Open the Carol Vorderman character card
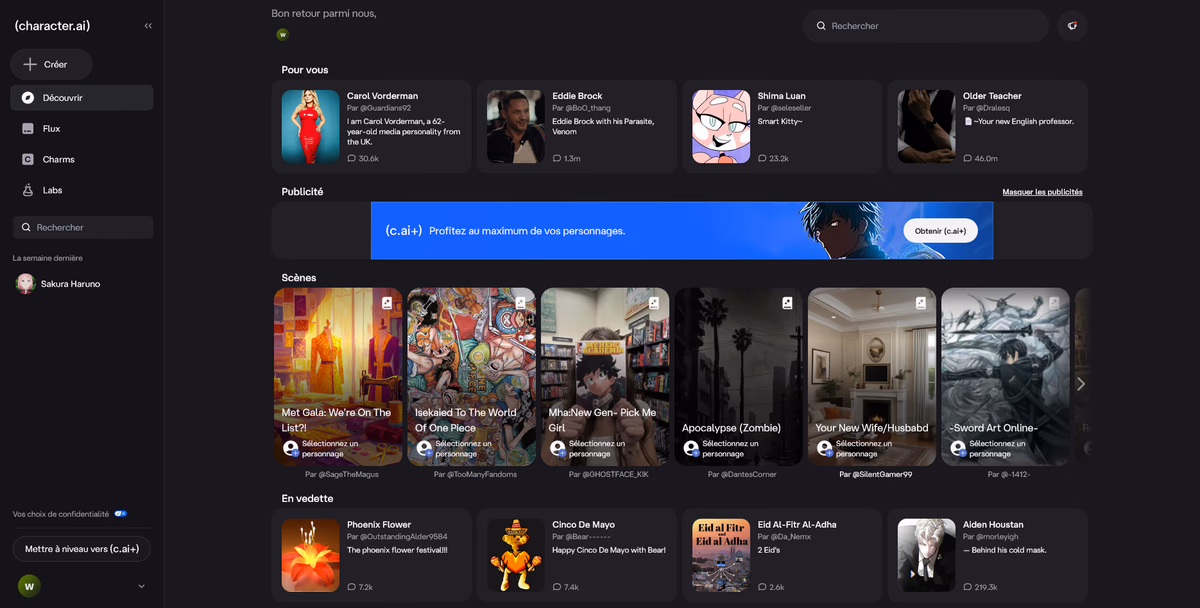Image resolution: width=1200 pixels, height=608 pixels. 372,127
